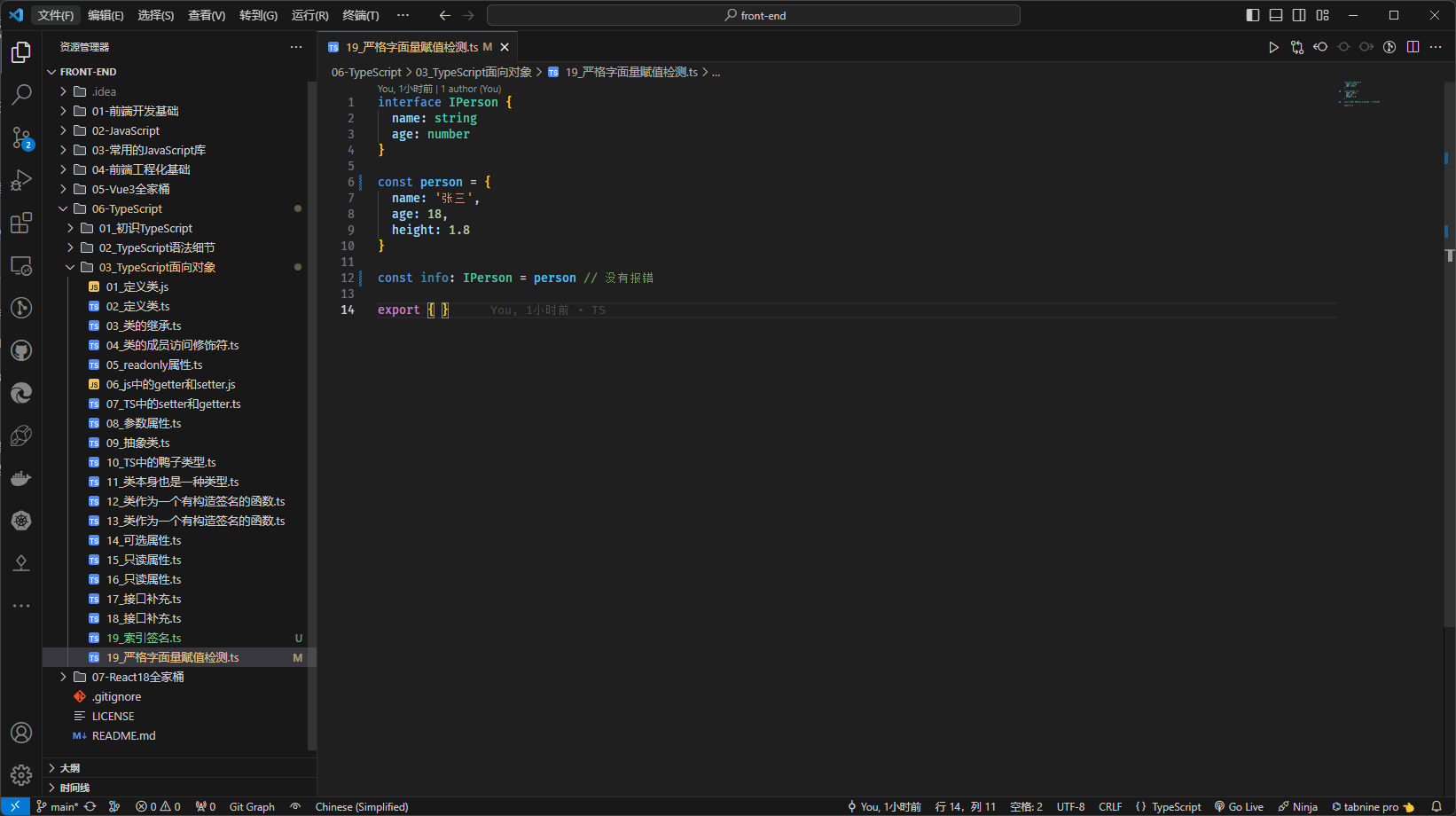Open the Search view in activity bar

pyautogui.click(x=21, y=94)
